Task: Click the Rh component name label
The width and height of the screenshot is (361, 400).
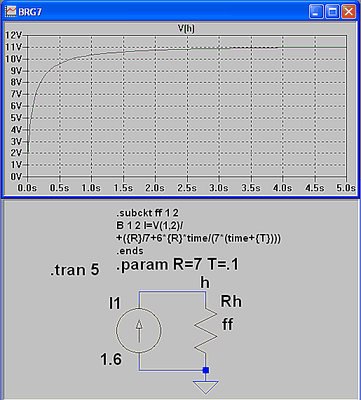Action: point(231,301)
